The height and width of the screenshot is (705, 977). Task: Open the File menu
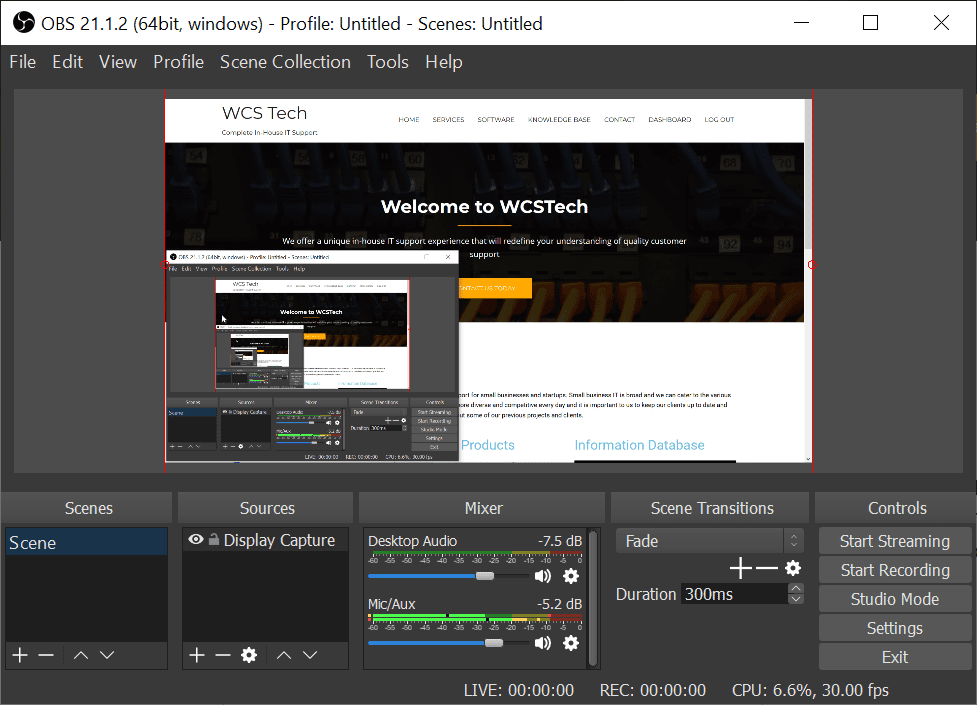click(x=22, y=62)
